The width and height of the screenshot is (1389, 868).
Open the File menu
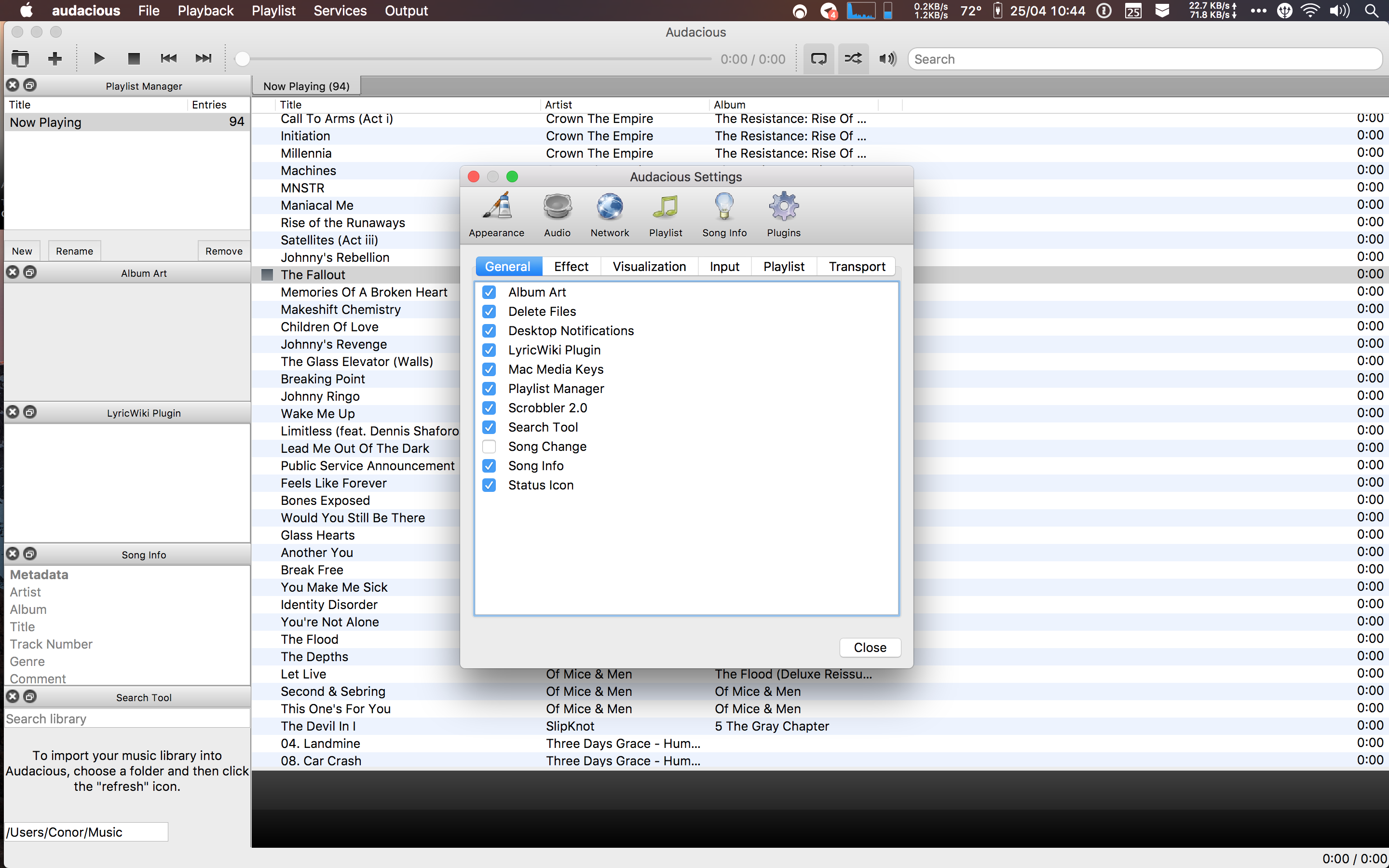(x=149, y=10)
